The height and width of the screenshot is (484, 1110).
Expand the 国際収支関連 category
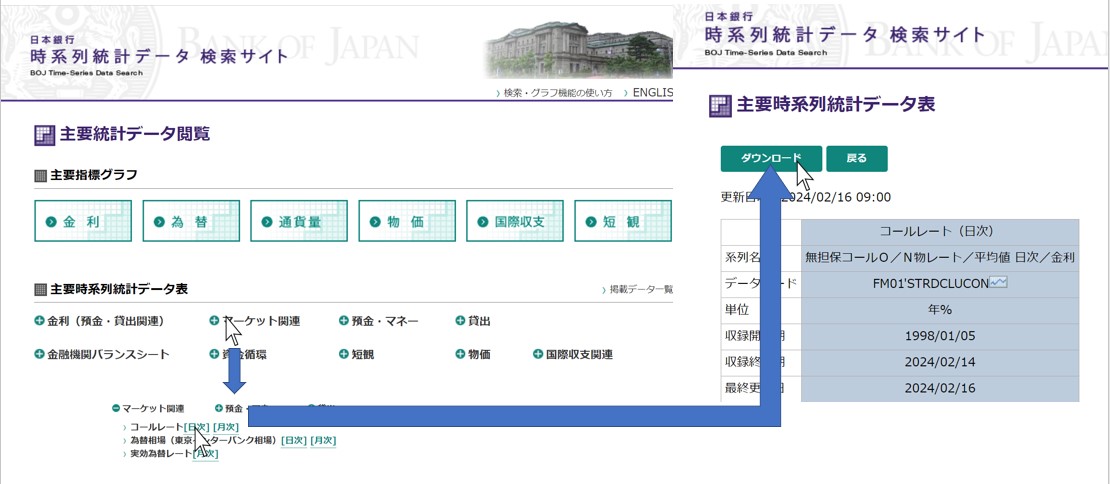point(539,354)
